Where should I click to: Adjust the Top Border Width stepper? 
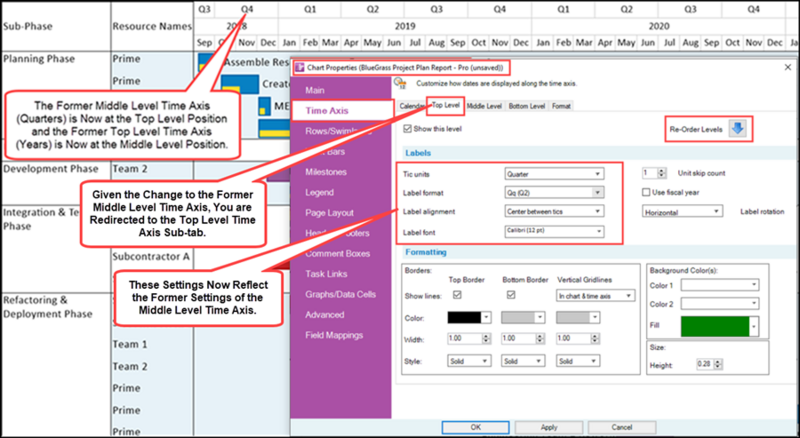(486, 338)
